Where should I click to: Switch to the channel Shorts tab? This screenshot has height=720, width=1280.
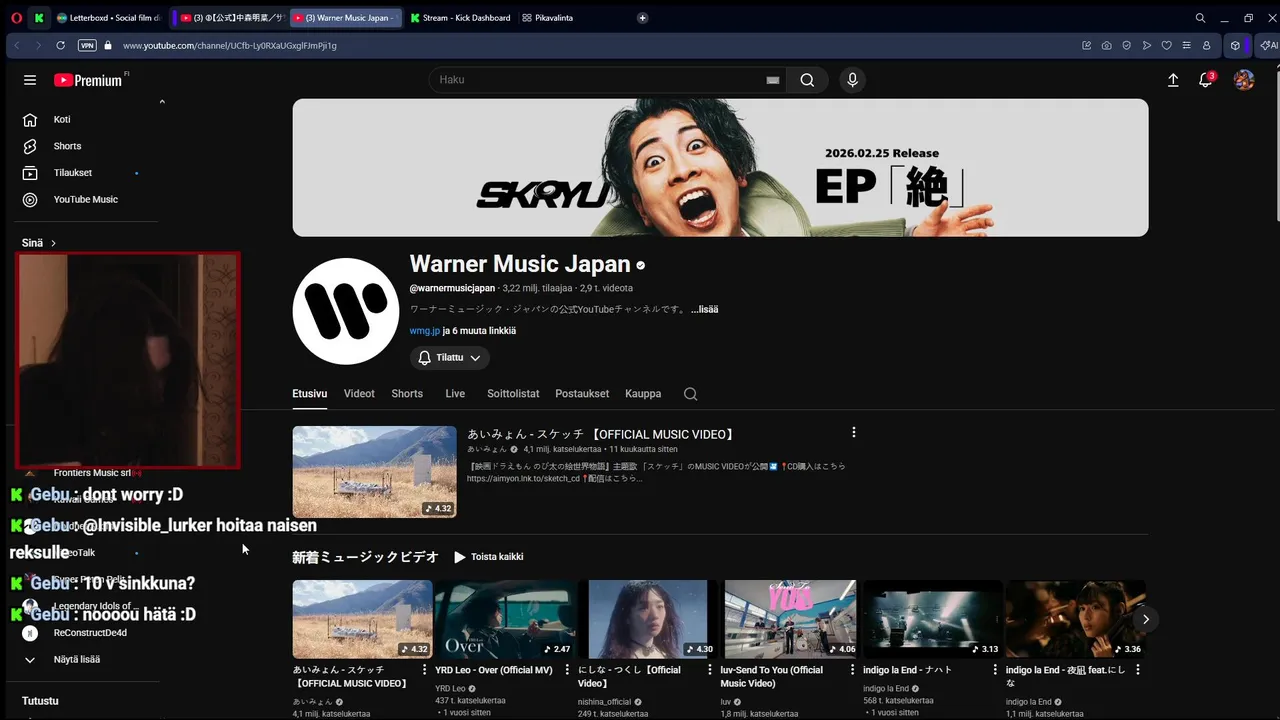[x=407, y=394]
